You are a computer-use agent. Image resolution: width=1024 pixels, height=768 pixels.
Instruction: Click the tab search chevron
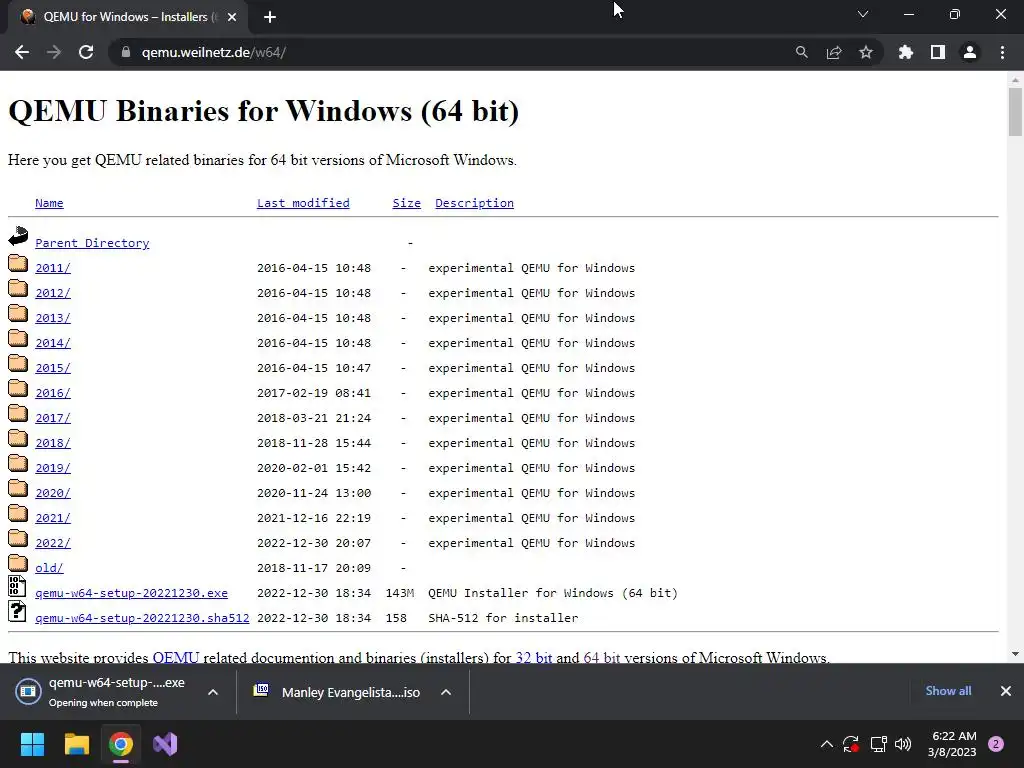[863, 14]
